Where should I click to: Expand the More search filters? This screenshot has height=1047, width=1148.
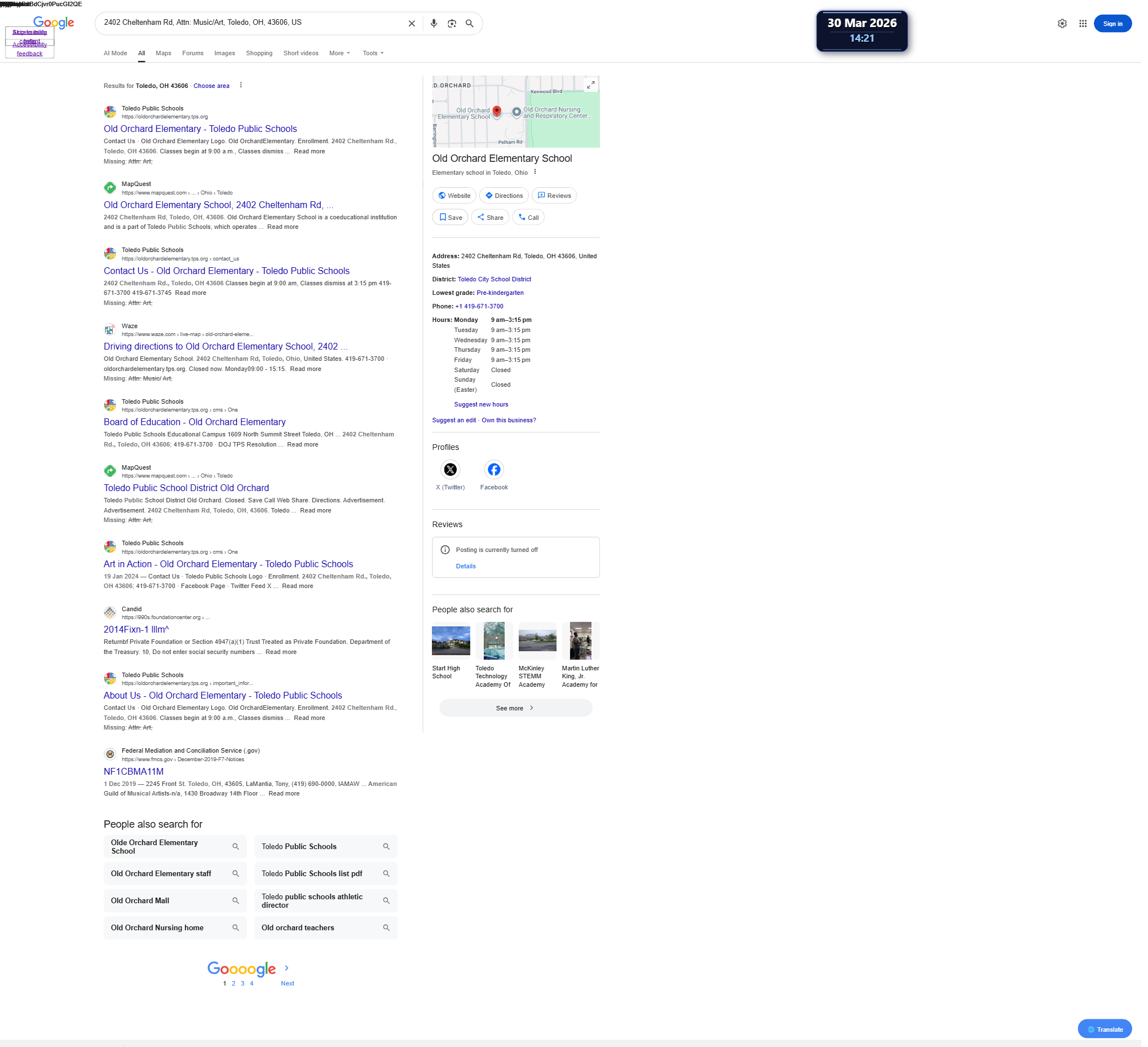339,53
